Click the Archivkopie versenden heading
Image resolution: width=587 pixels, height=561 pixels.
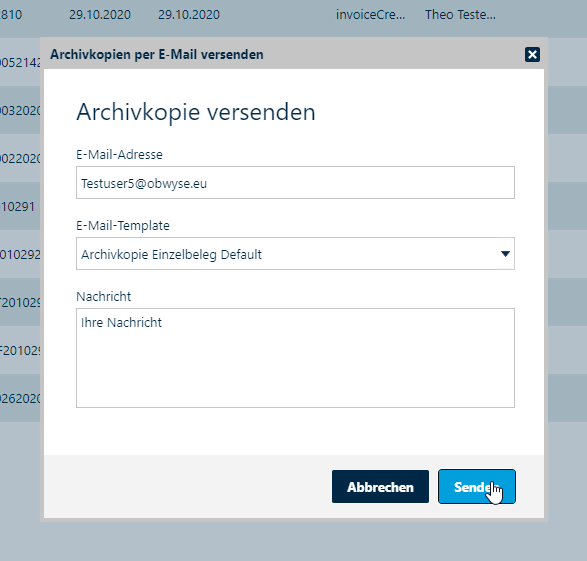196,112
